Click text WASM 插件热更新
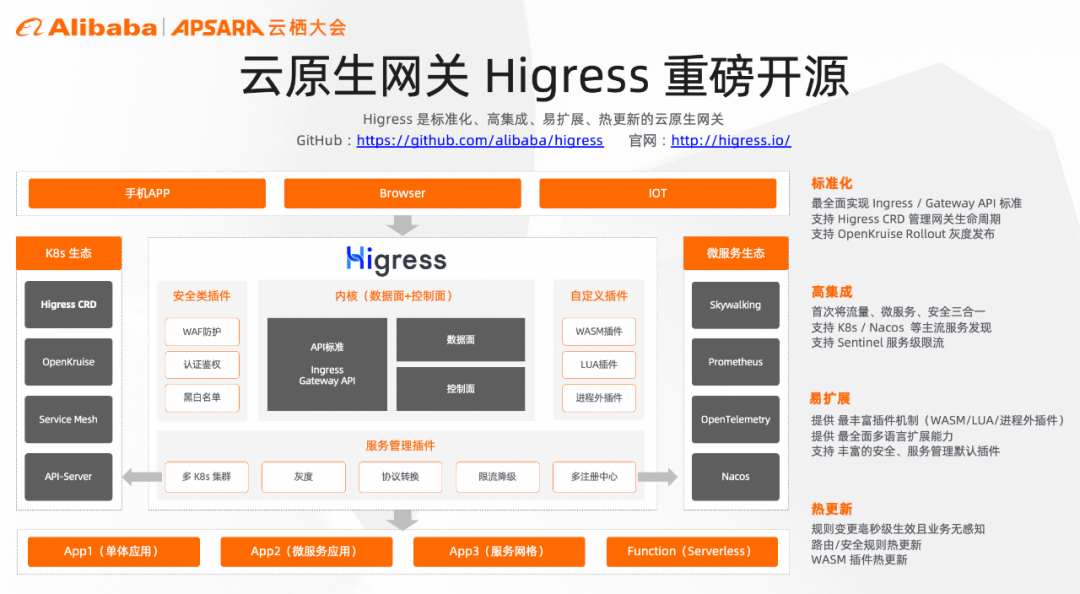Viewport: 1080px width, 594px height. pos(859,560)
